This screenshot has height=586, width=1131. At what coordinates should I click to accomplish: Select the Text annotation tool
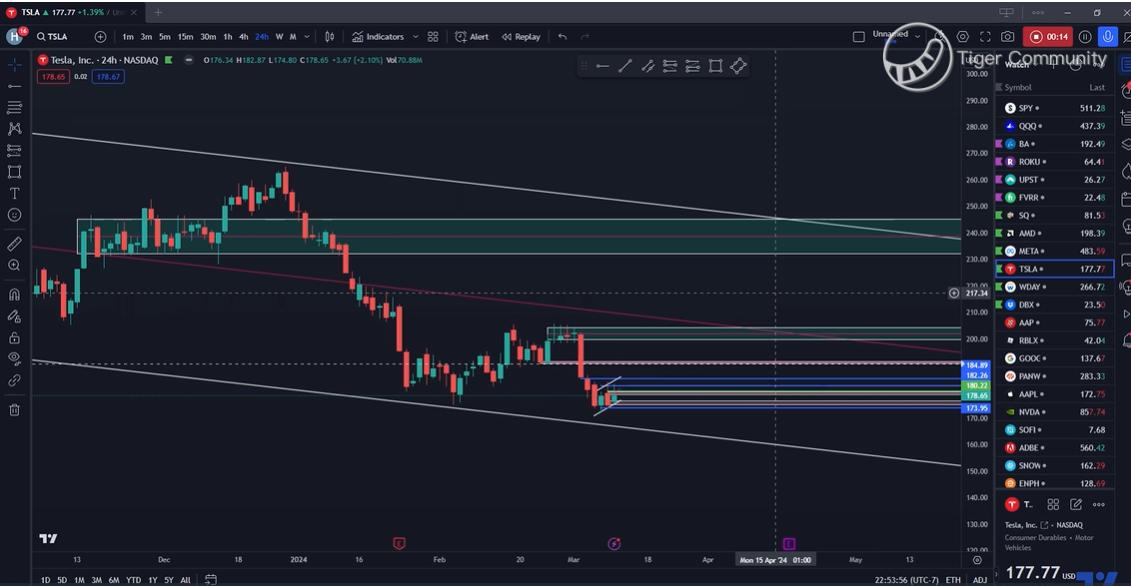click(14, 193)
